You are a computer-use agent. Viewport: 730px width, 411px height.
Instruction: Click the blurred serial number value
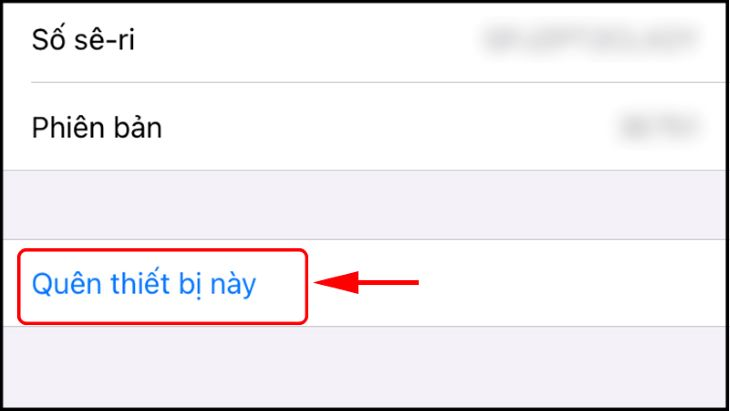[590, 40]
